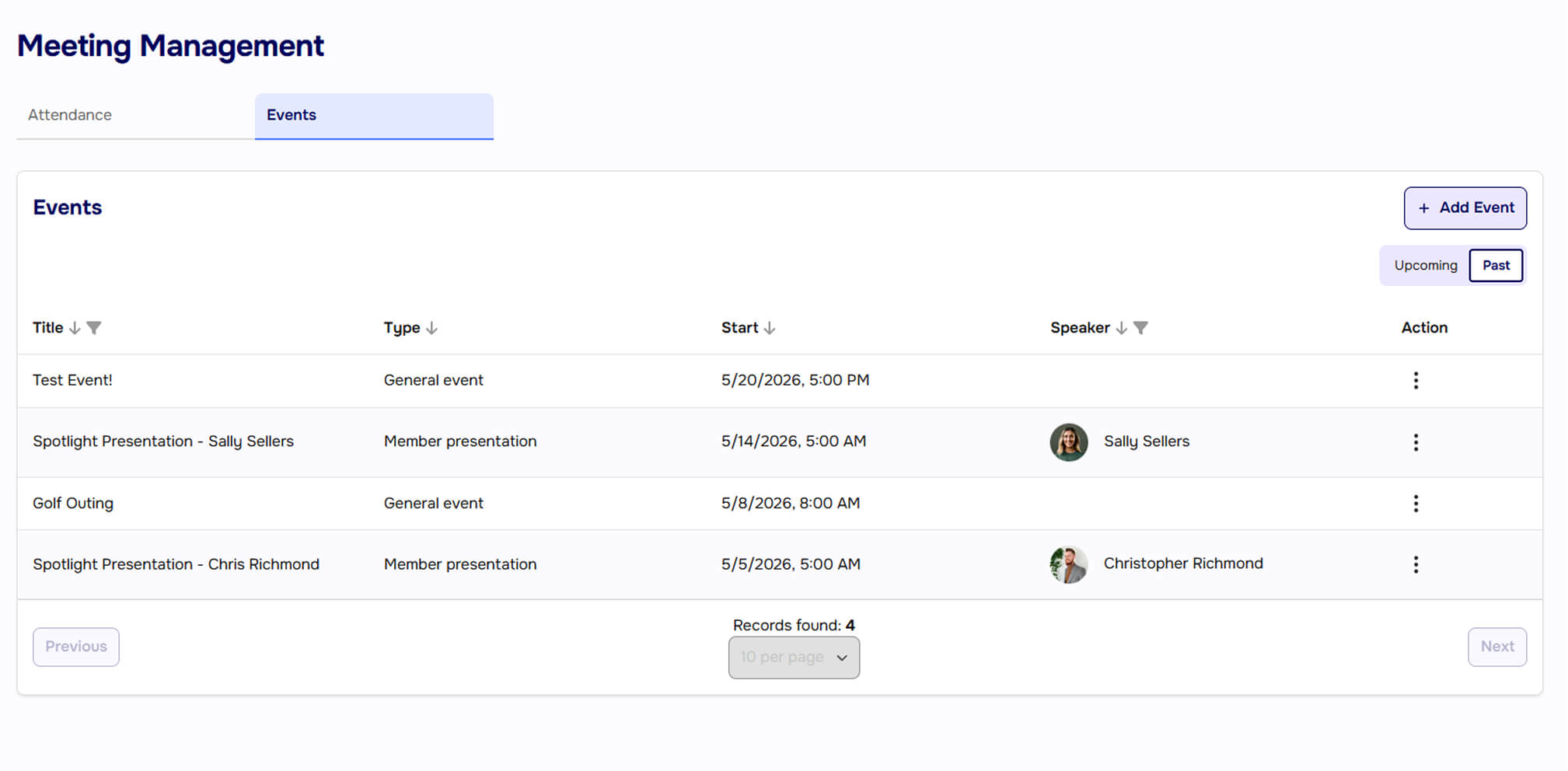The image size is (1568, 771).
Task: Click Member presentation type in Chris Richmond row
Action: click(460, 564)
